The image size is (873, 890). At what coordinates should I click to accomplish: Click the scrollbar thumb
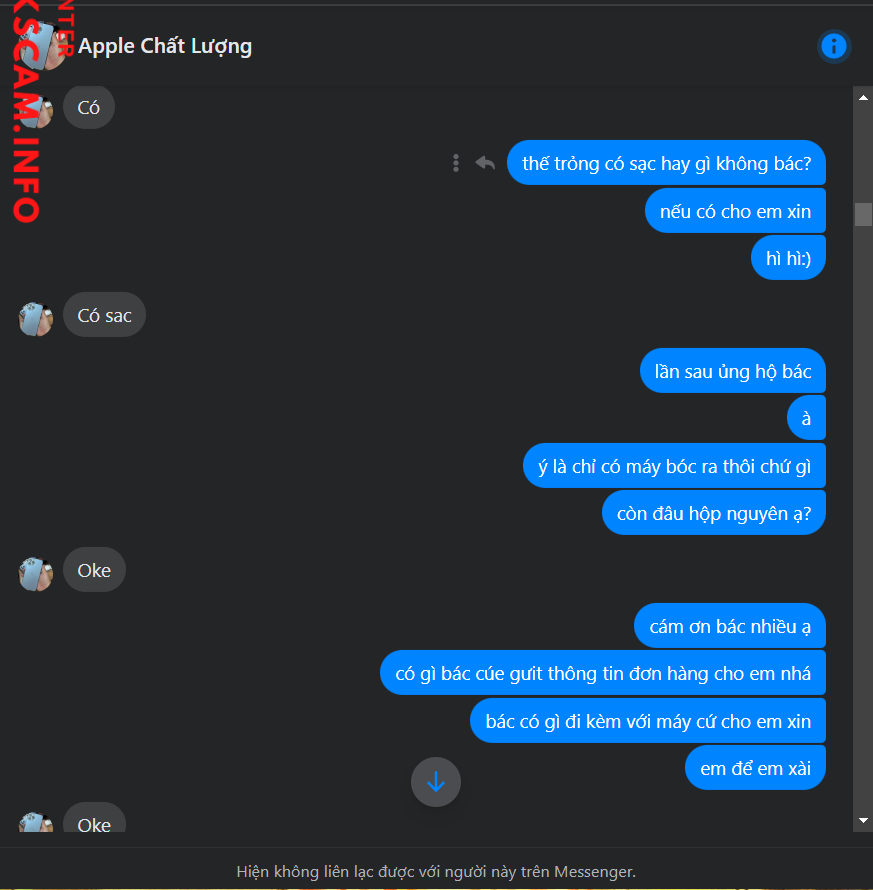[863, 214]
